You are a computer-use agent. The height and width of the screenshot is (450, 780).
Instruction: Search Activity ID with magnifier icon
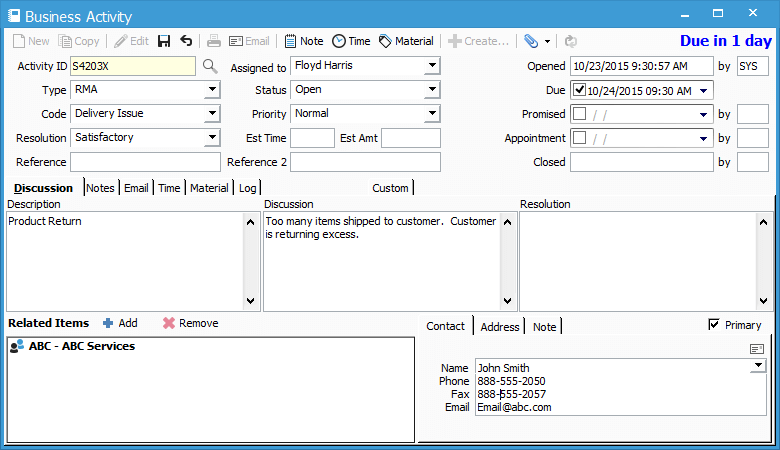pos(210,66)
